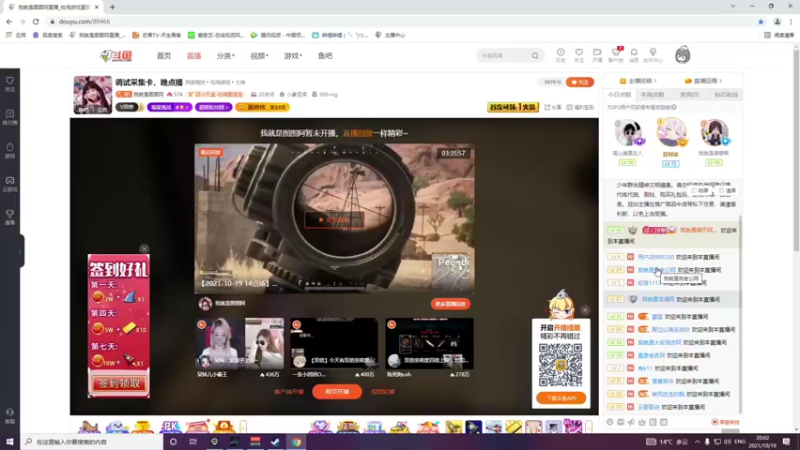Screen dimensions: 800x450
Task: Click the Windows Start button
Action: [x=10, y=442]
